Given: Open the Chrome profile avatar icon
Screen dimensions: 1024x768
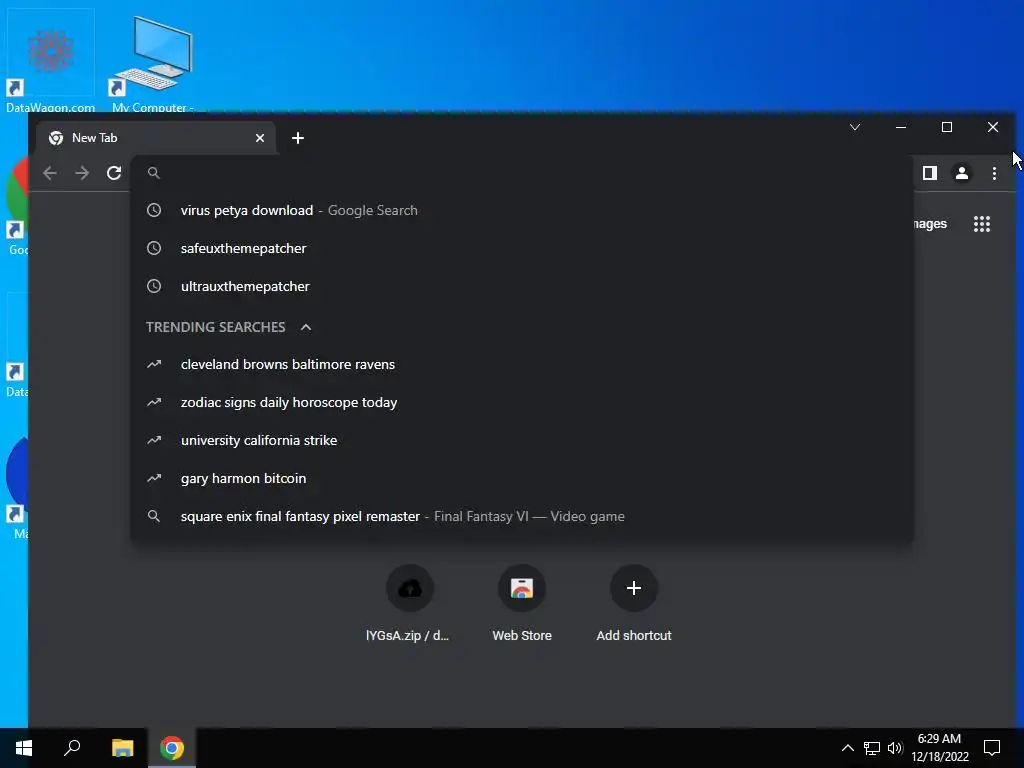Looking at the screenshot, I should tap(962, 173).
